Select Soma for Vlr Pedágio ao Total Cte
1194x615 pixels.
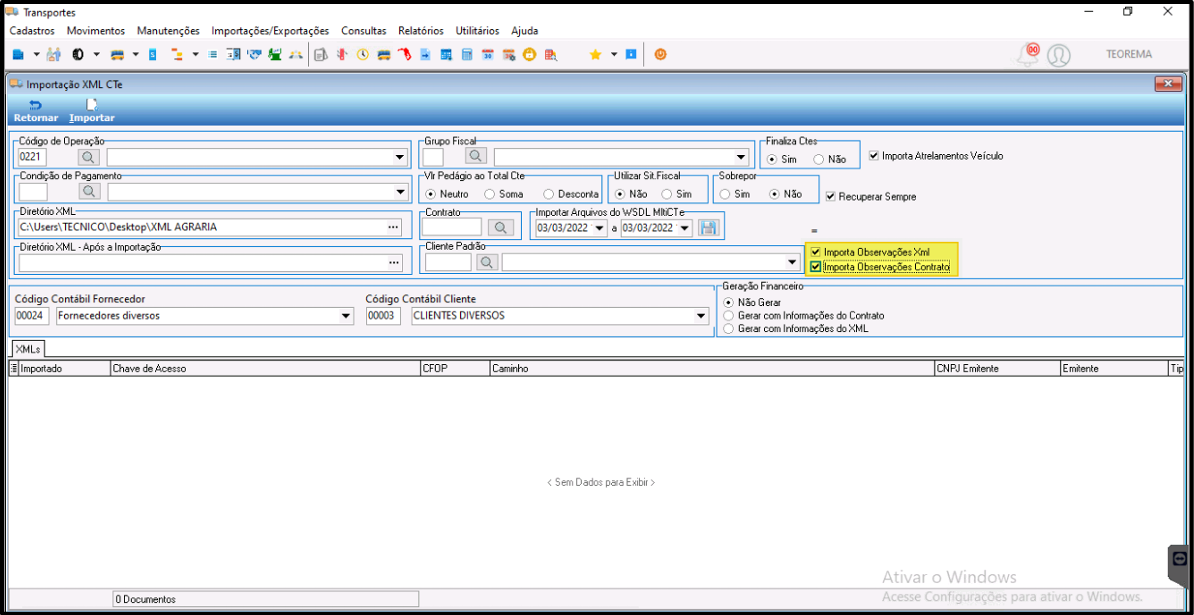503,194
